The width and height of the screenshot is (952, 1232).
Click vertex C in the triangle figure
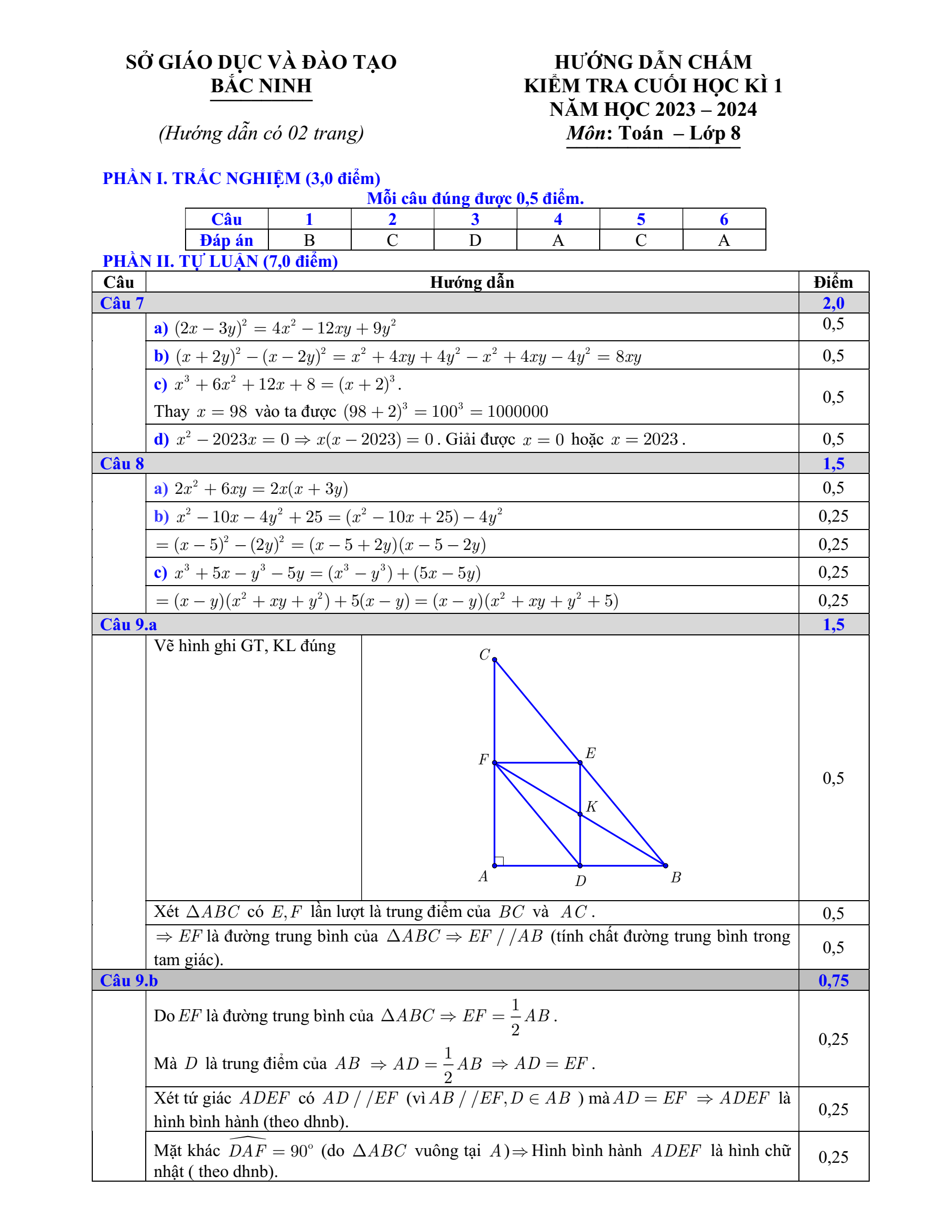[494, 660]
